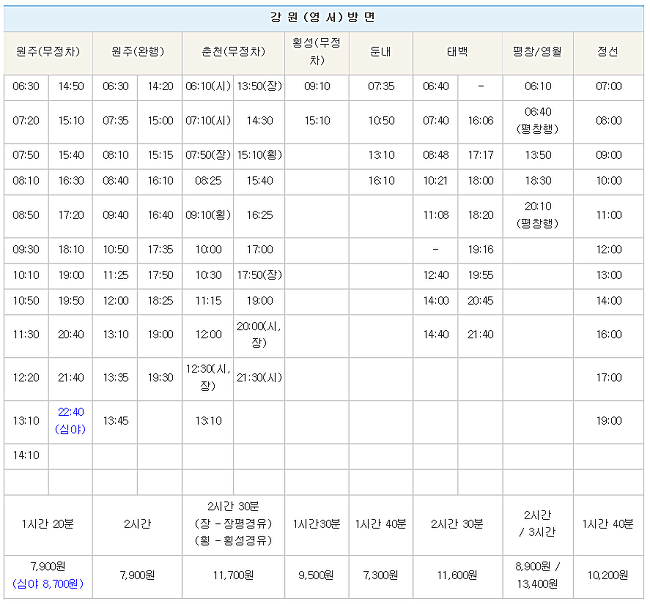This screenshot has width=650, height=604.
Task: Select the 13:45 departure time
Action: click(x=116, y=421)
